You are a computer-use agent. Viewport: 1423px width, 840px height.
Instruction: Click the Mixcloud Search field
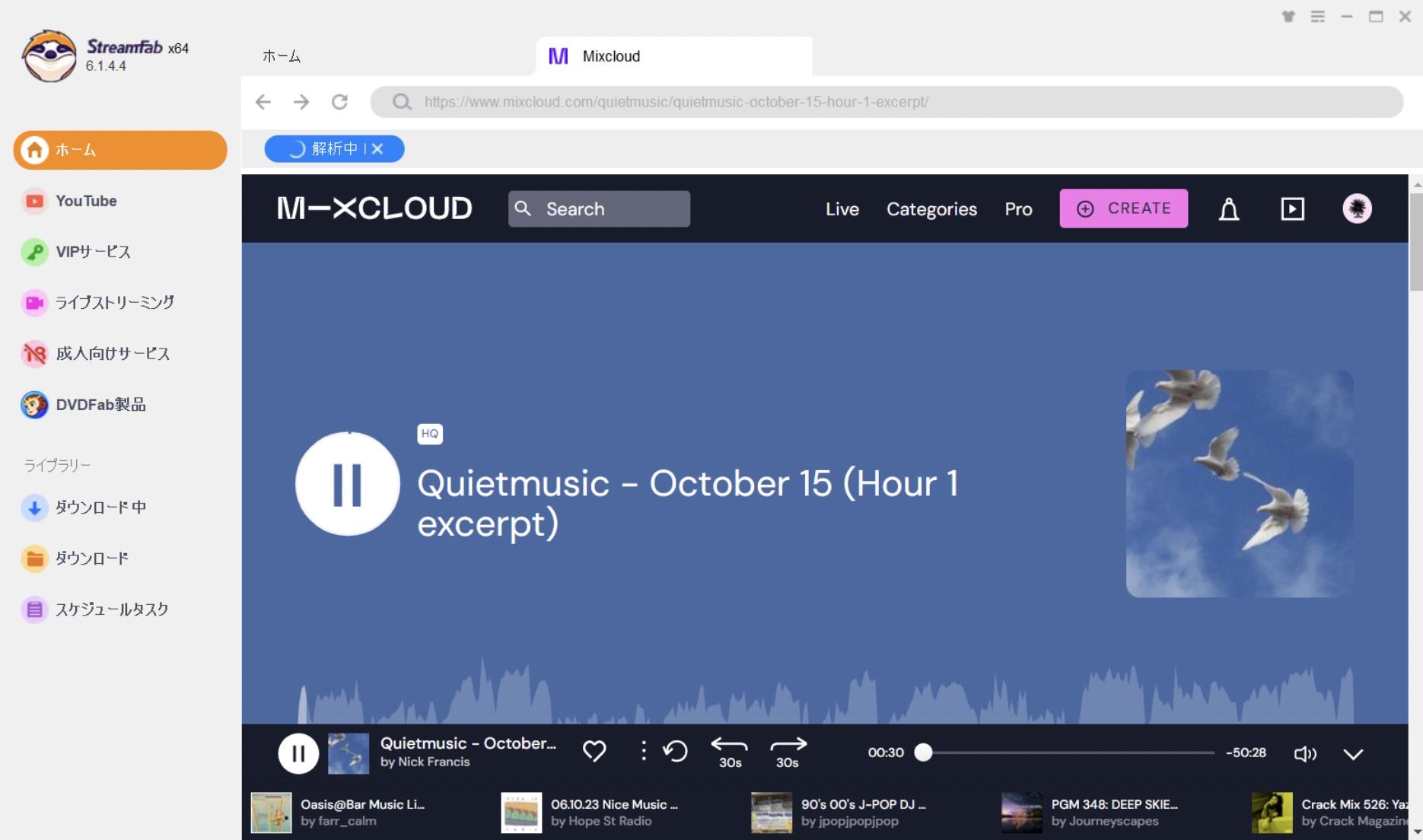point(599,208)
